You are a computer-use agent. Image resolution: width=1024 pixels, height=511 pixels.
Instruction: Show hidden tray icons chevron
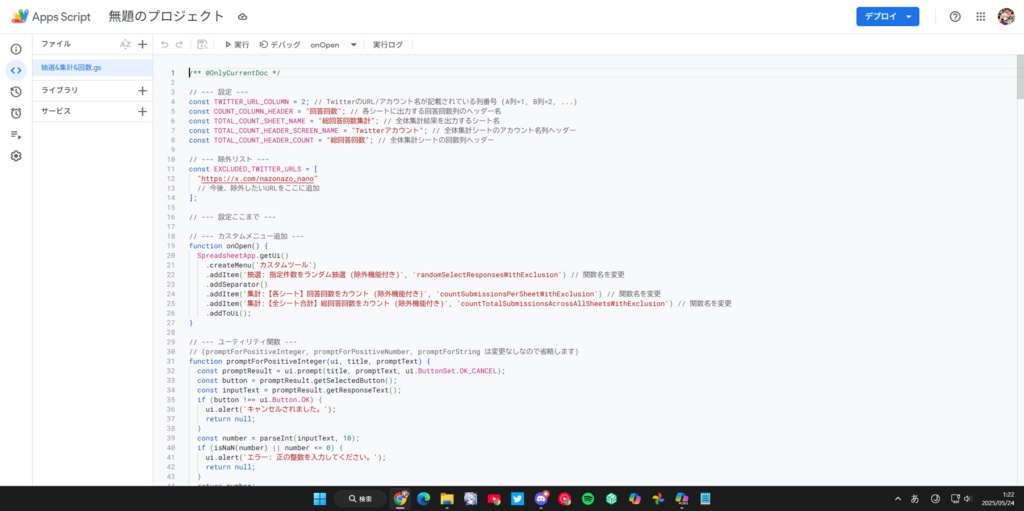[x=897, y=499]
